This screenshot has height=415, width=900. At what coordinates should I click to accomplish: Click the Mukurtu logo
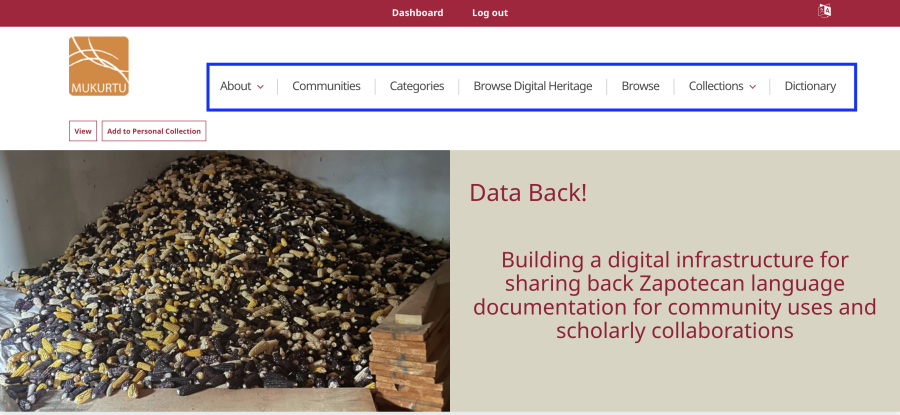coord(99,66)
